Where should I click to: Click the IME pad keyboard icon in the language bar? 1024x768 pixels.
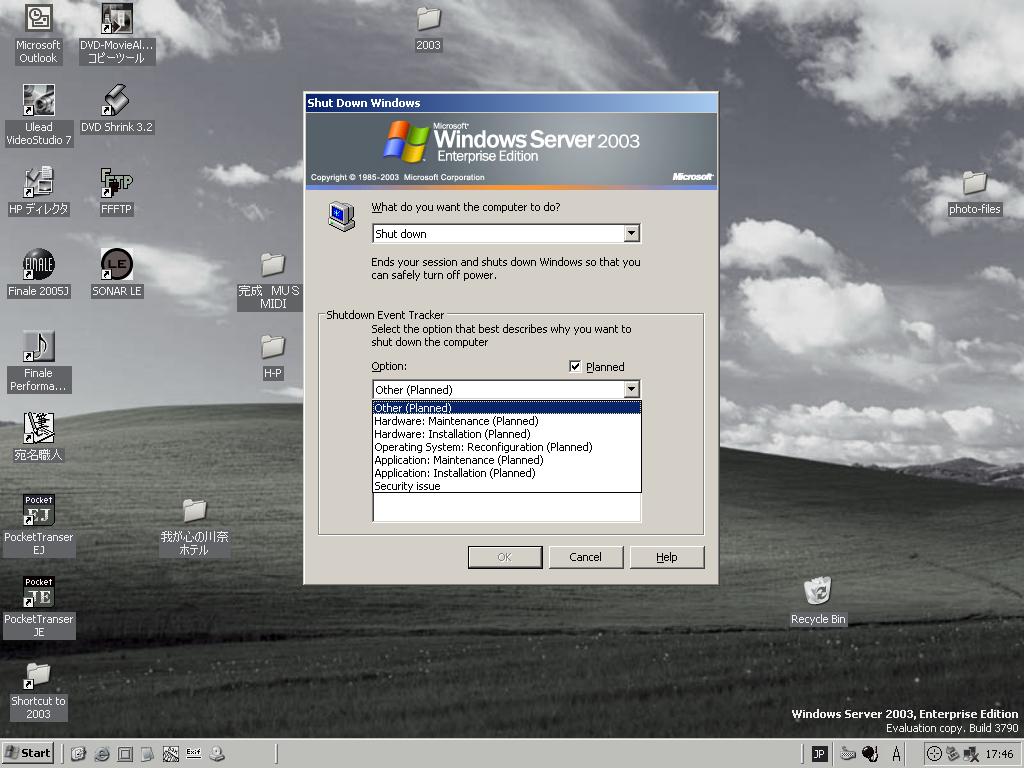point(848,754)
